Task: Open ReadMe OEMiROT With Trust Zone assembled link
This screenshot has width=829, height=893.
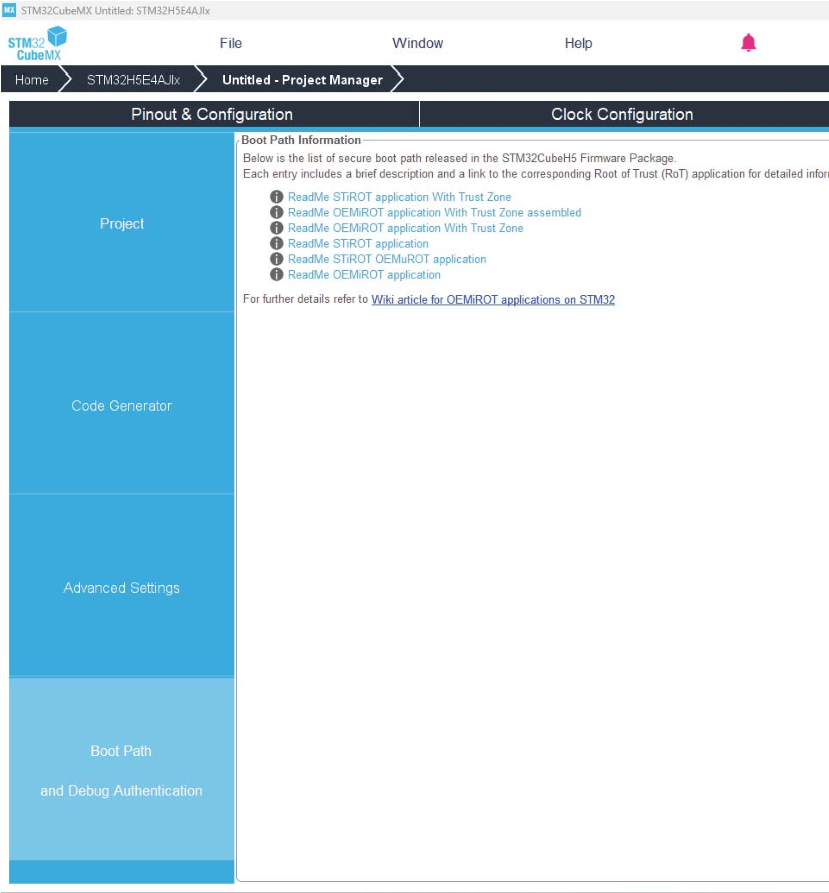Action: click(x=434, y=212)
